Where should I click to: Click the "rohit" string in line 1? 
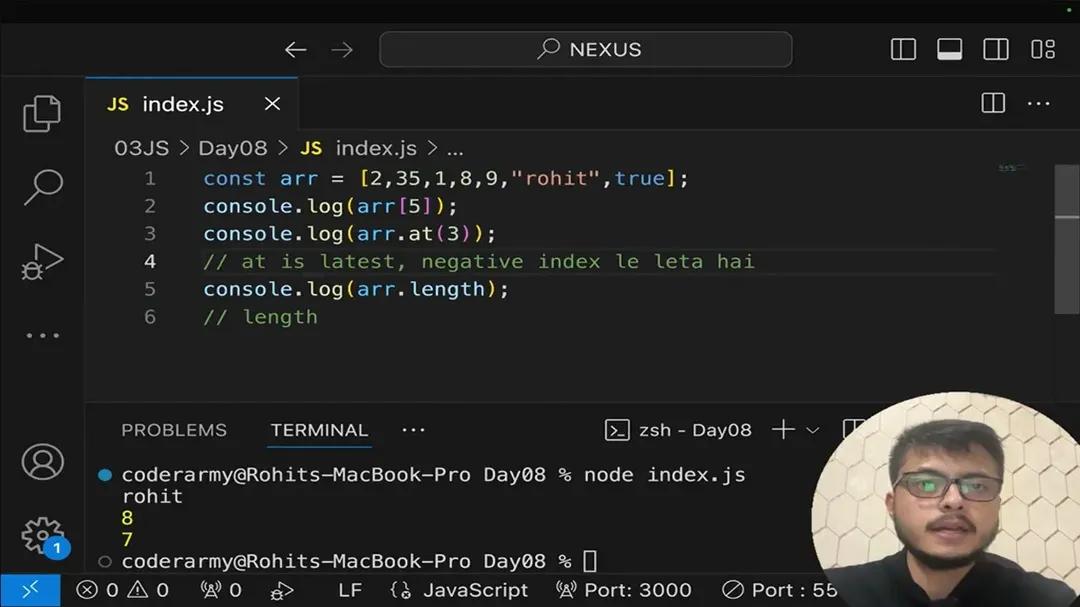coord(556,178)
